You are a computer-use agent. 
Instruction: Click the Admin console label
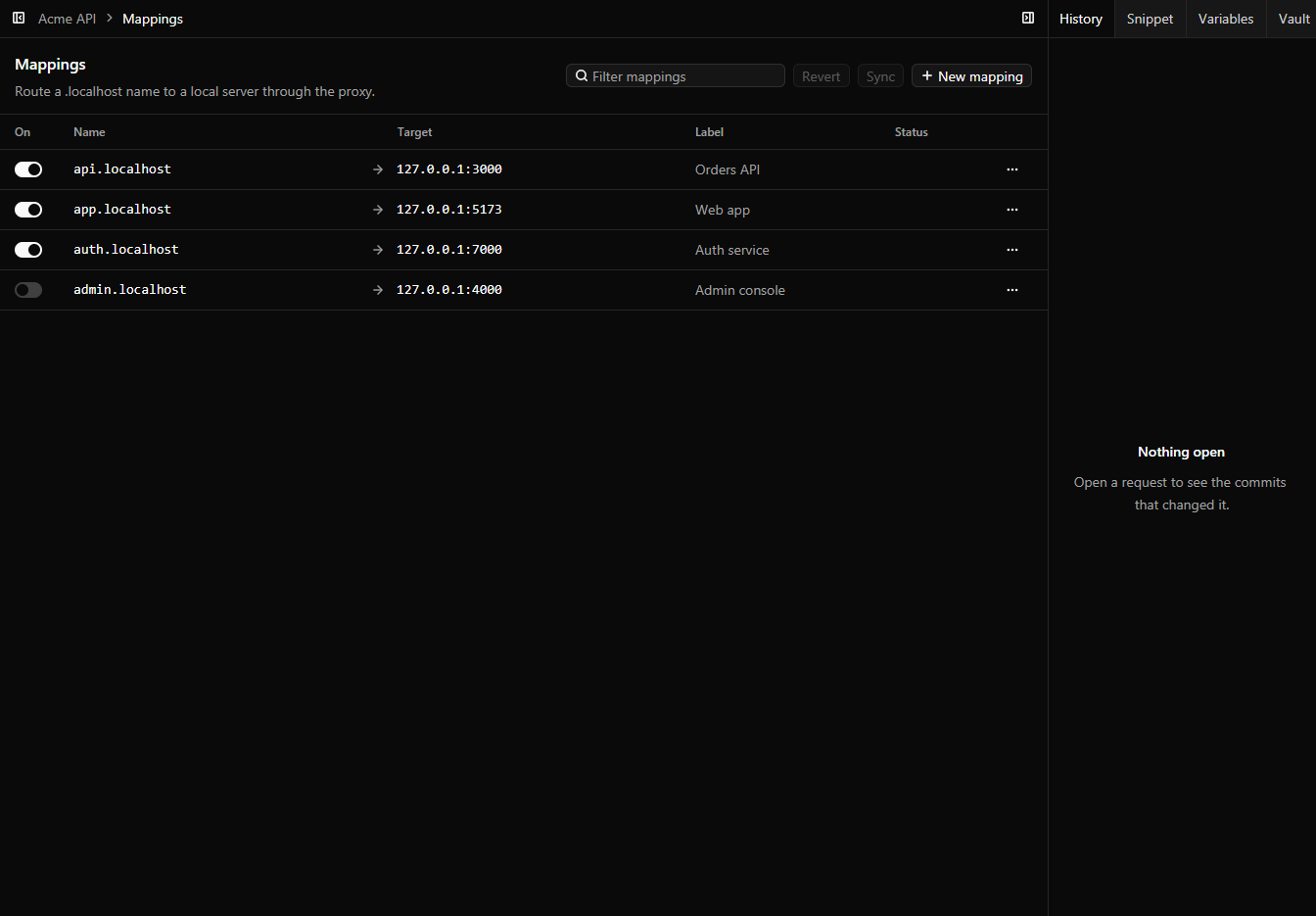tap(740, 290)
